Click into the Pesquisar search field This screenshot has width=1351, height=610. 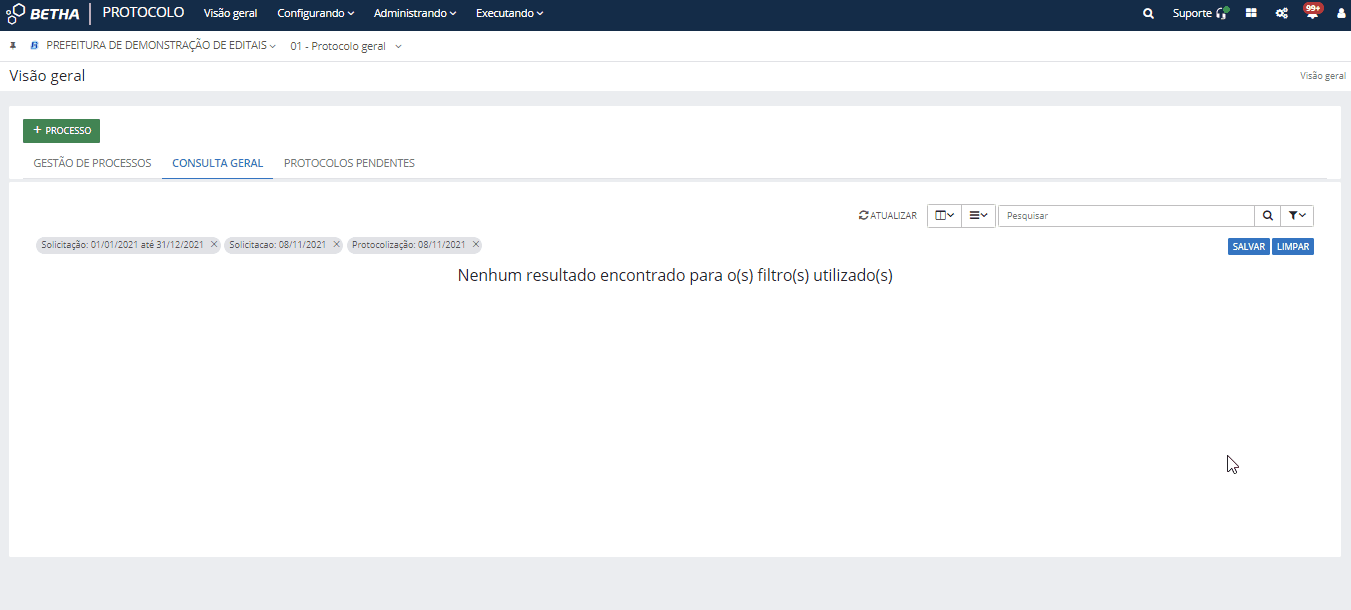[x=1126, y=216]
